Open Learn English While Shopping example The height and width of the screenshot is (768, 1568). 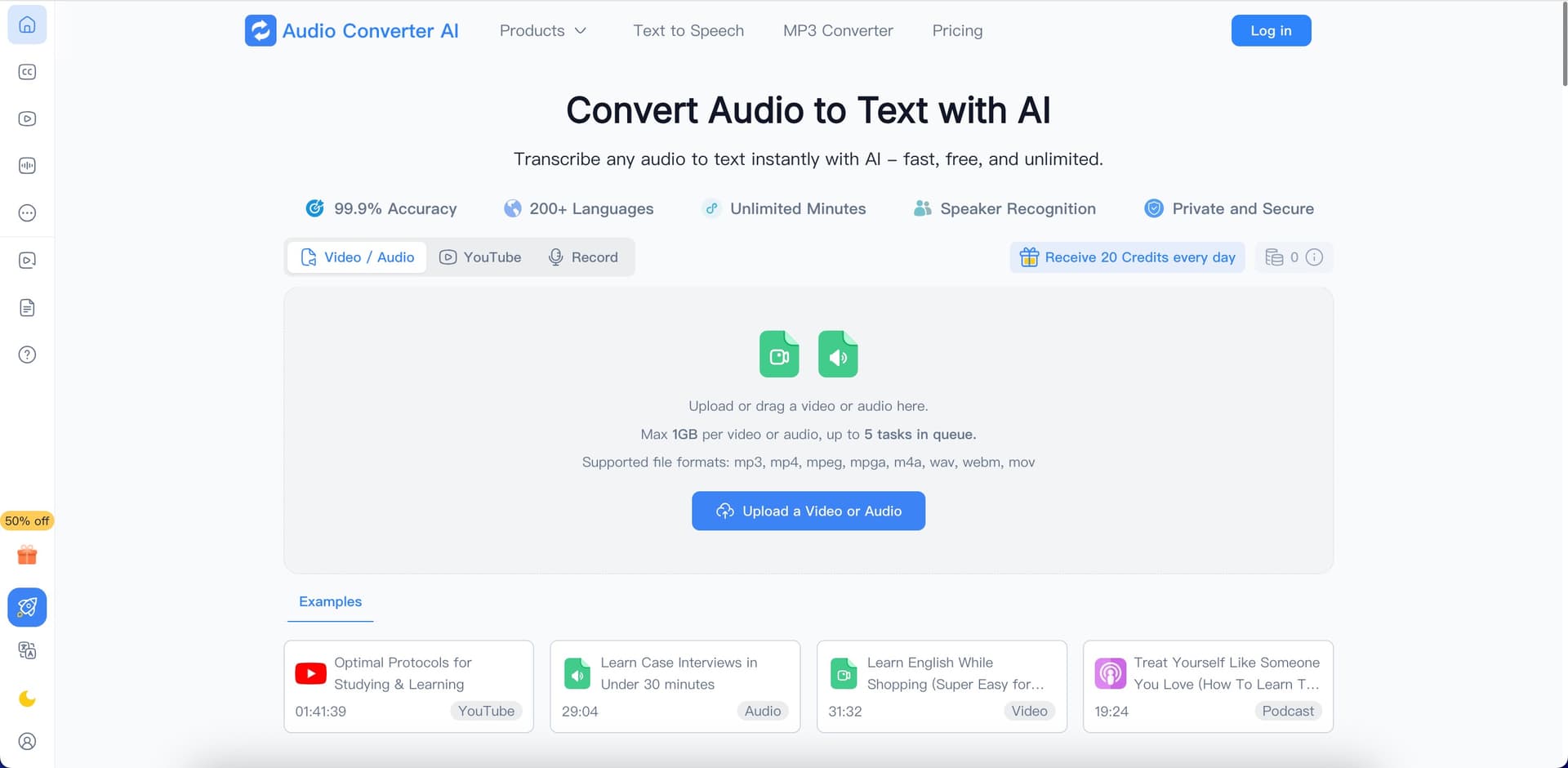coord(942,686)
